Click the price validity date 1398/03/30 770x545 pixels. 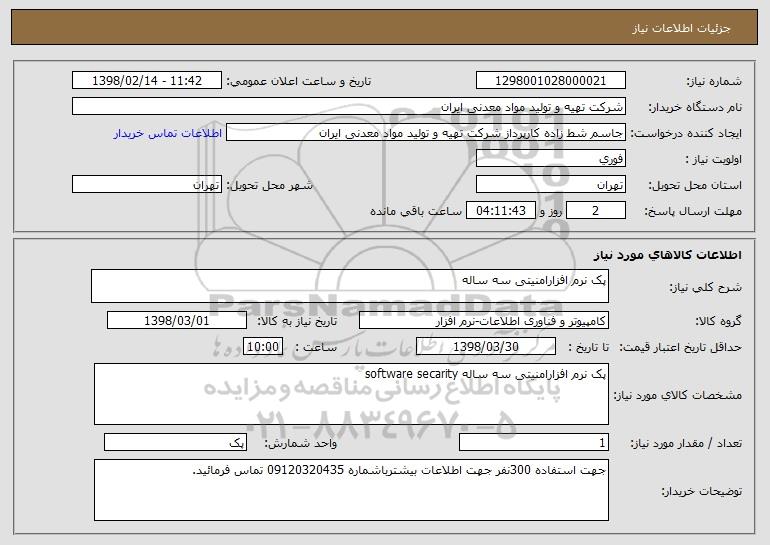[x=486, y=347]
